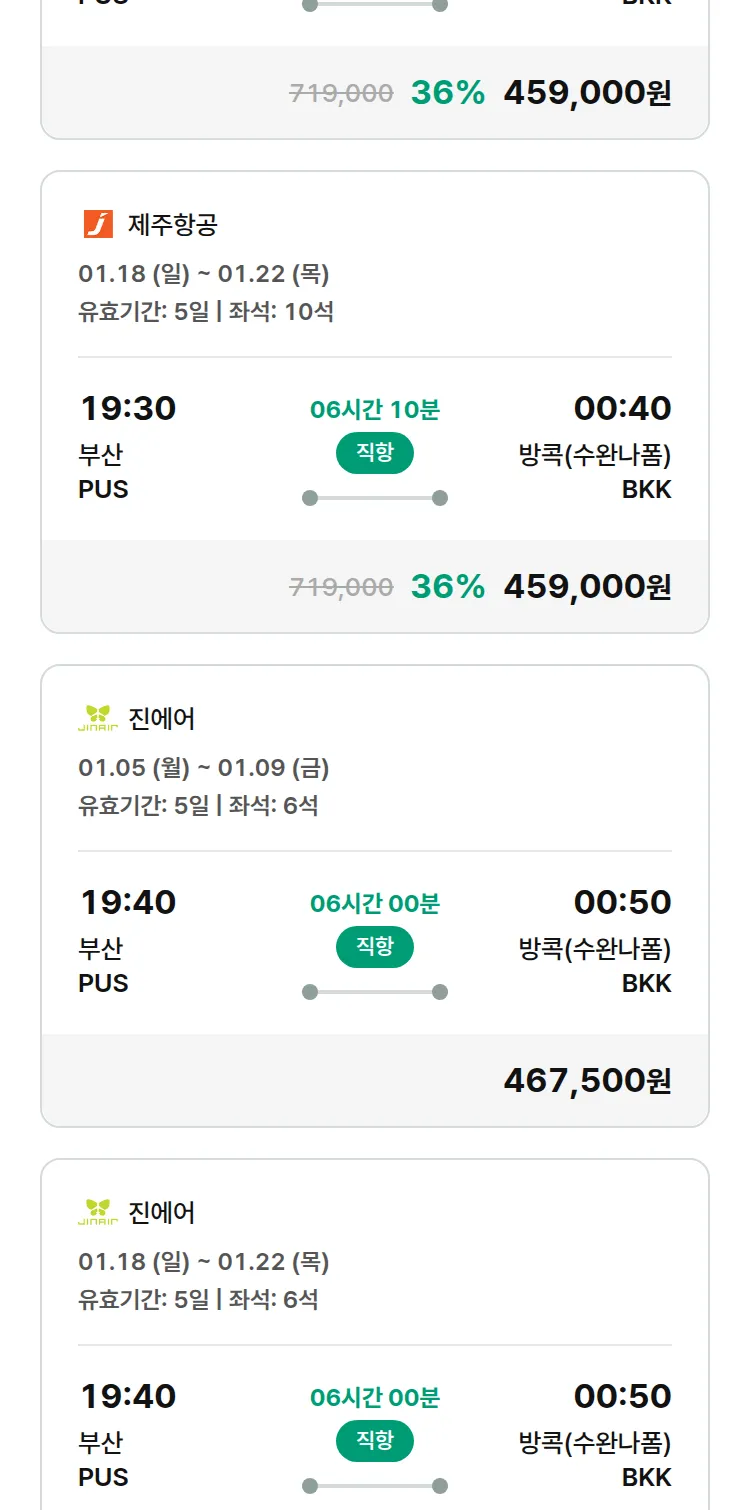The image size is (750, 1510).
Task: Tap the 직항 badge on the Jin Air 01.18 flight
Action: (x=375, y=1441)
